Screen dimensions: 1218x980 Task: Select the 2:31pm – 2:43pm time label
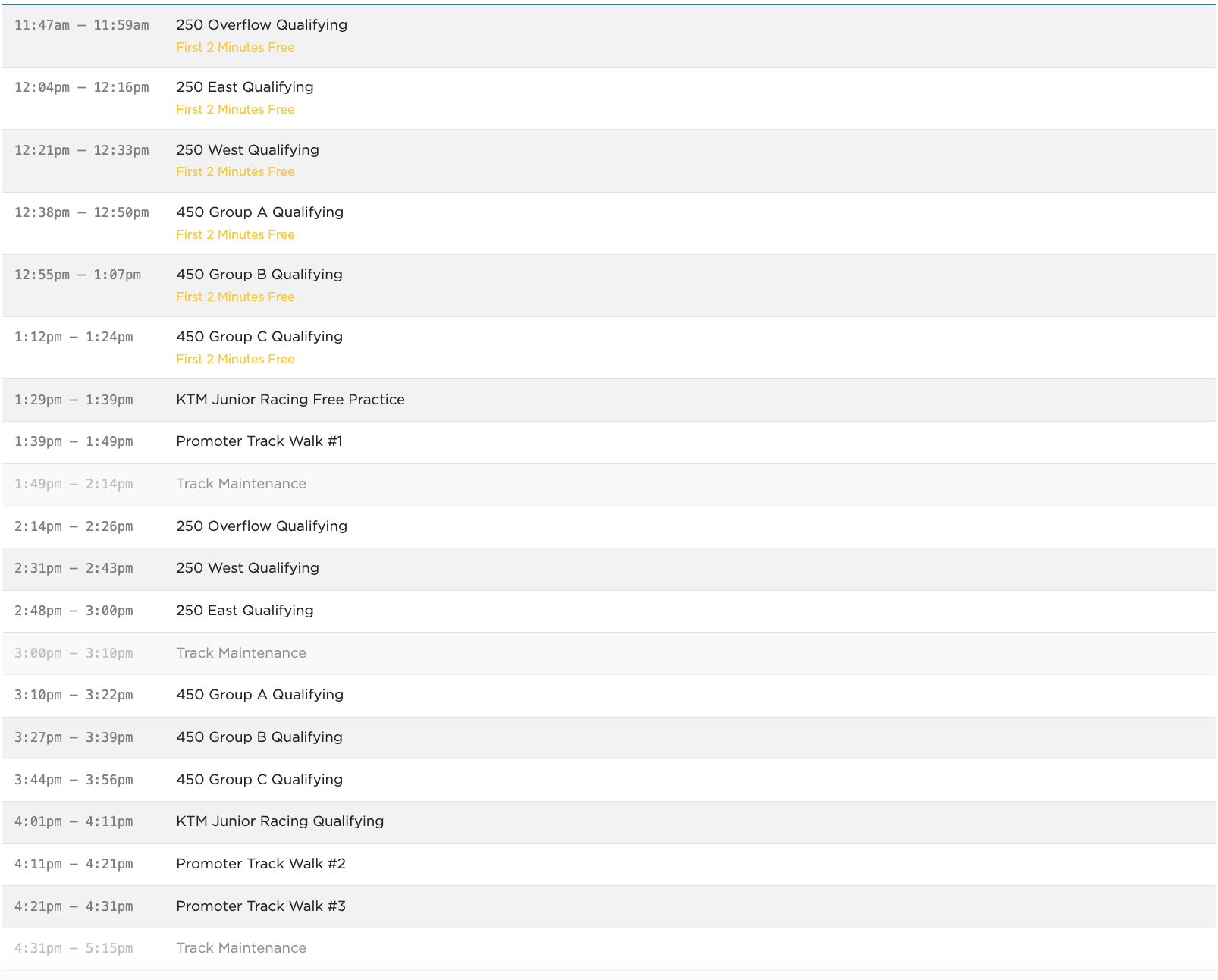[x=74, y=568]
